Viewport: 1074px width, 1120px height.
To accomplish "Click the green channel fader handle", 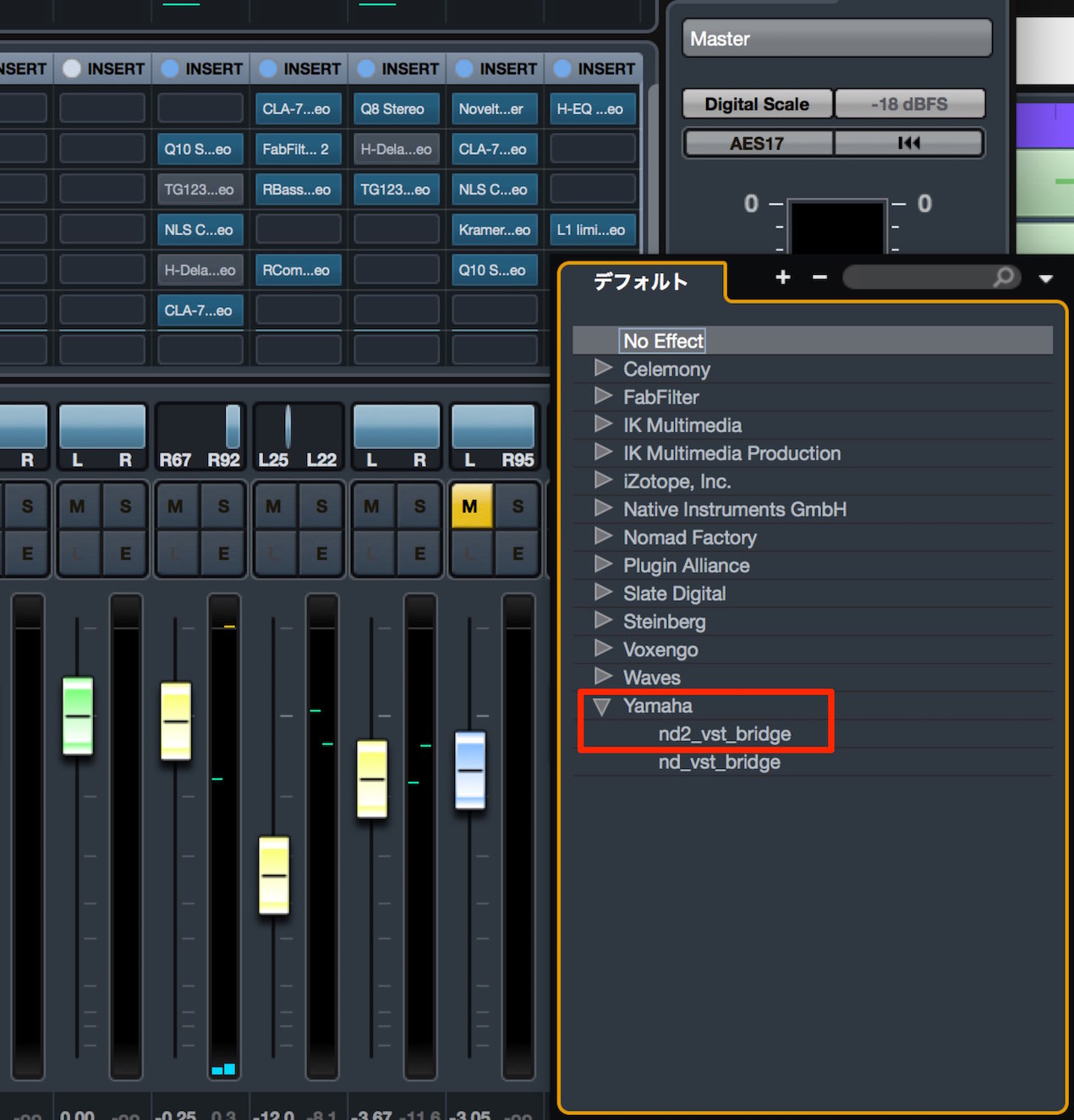I will coord(78,716).
